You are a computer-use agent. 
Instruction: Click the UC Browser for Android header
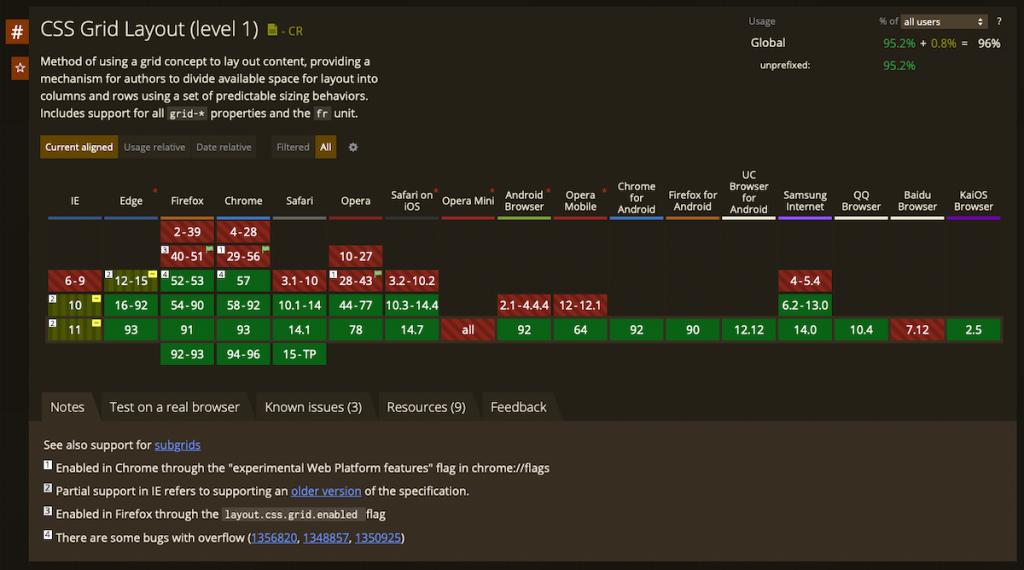(749, 193)
